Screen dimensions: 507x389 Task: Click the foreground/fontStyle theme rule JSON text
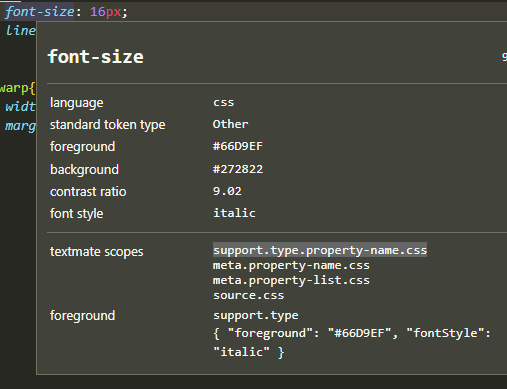[352, 342]
